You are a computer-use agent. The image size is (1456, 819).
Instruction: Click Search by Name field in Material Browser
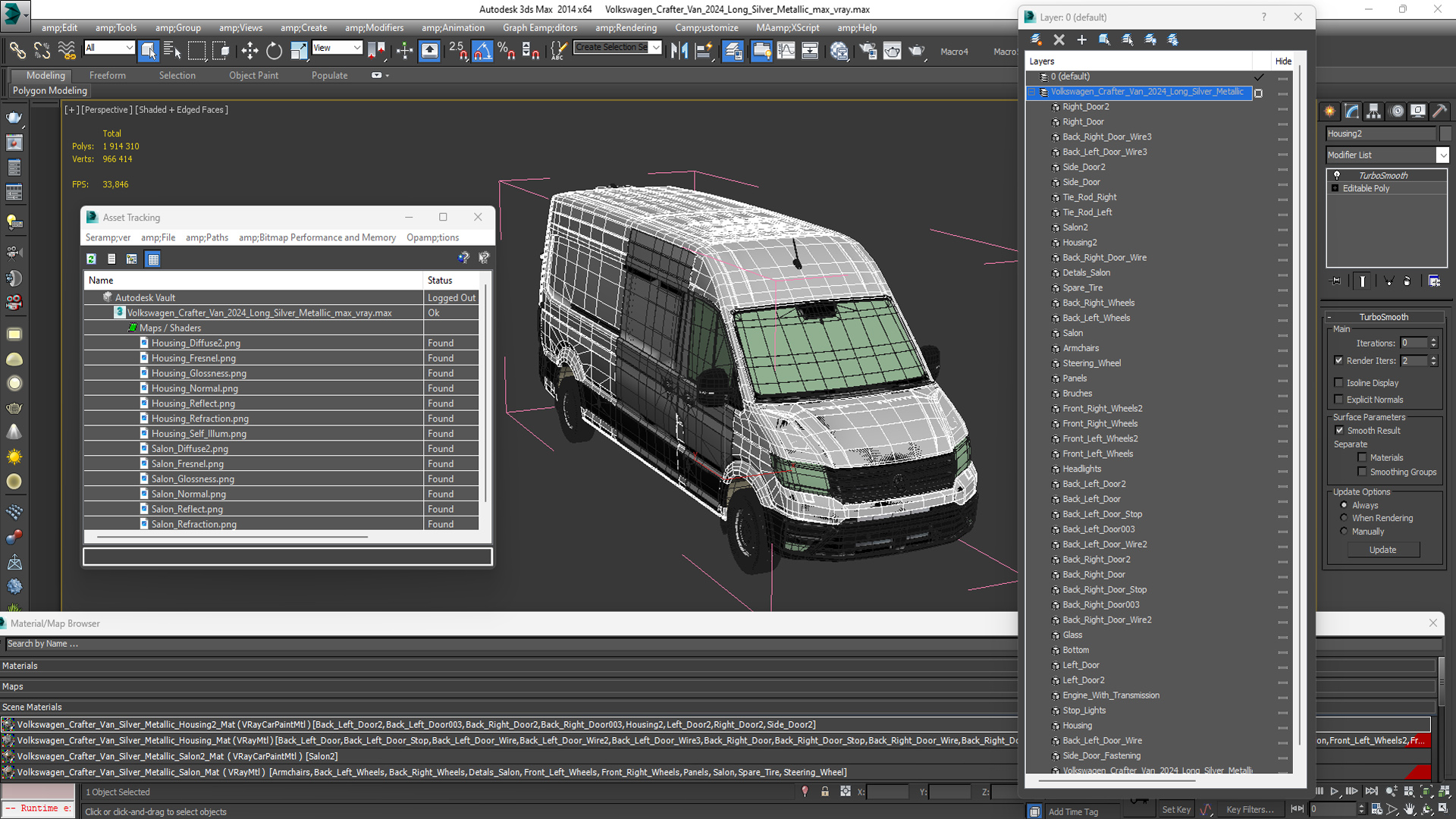pos(510,644)
